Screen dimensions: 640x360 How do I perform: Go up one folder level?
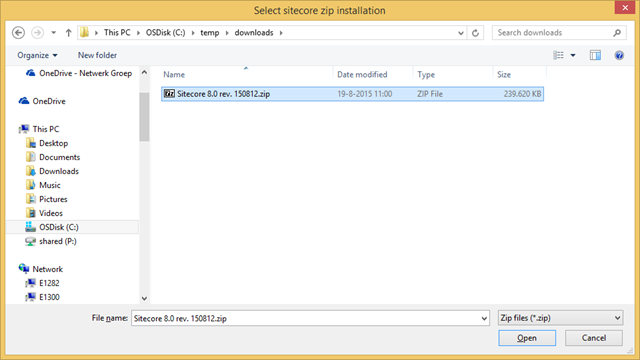pos(68,33)
